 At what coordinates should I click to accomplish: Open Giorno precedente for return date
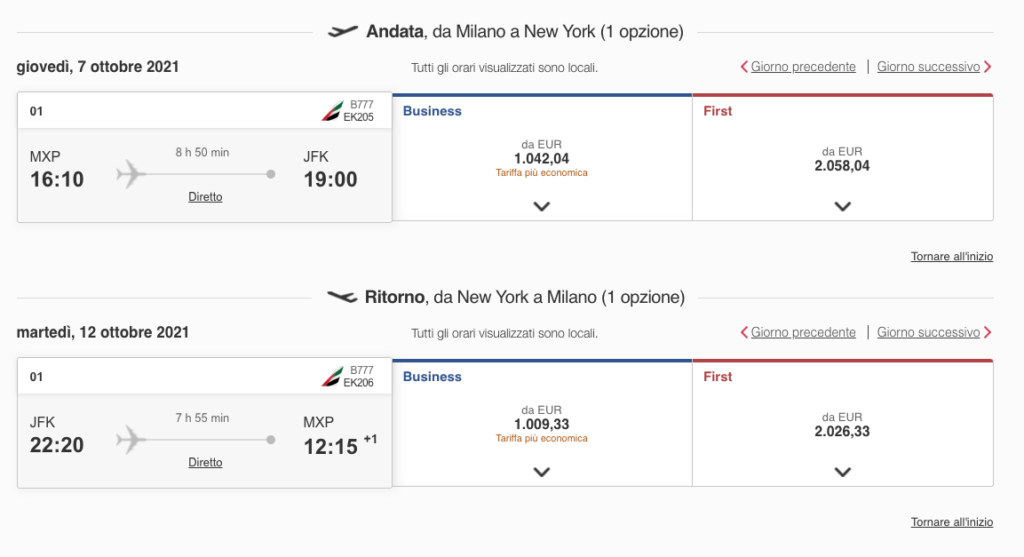tap(803, 332)
